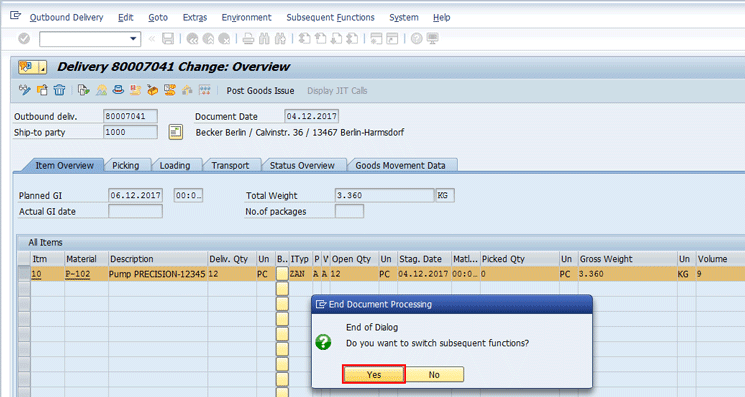Click the Planned GI date field
This screenshot has height=397, width=745.
click(135, 195)
